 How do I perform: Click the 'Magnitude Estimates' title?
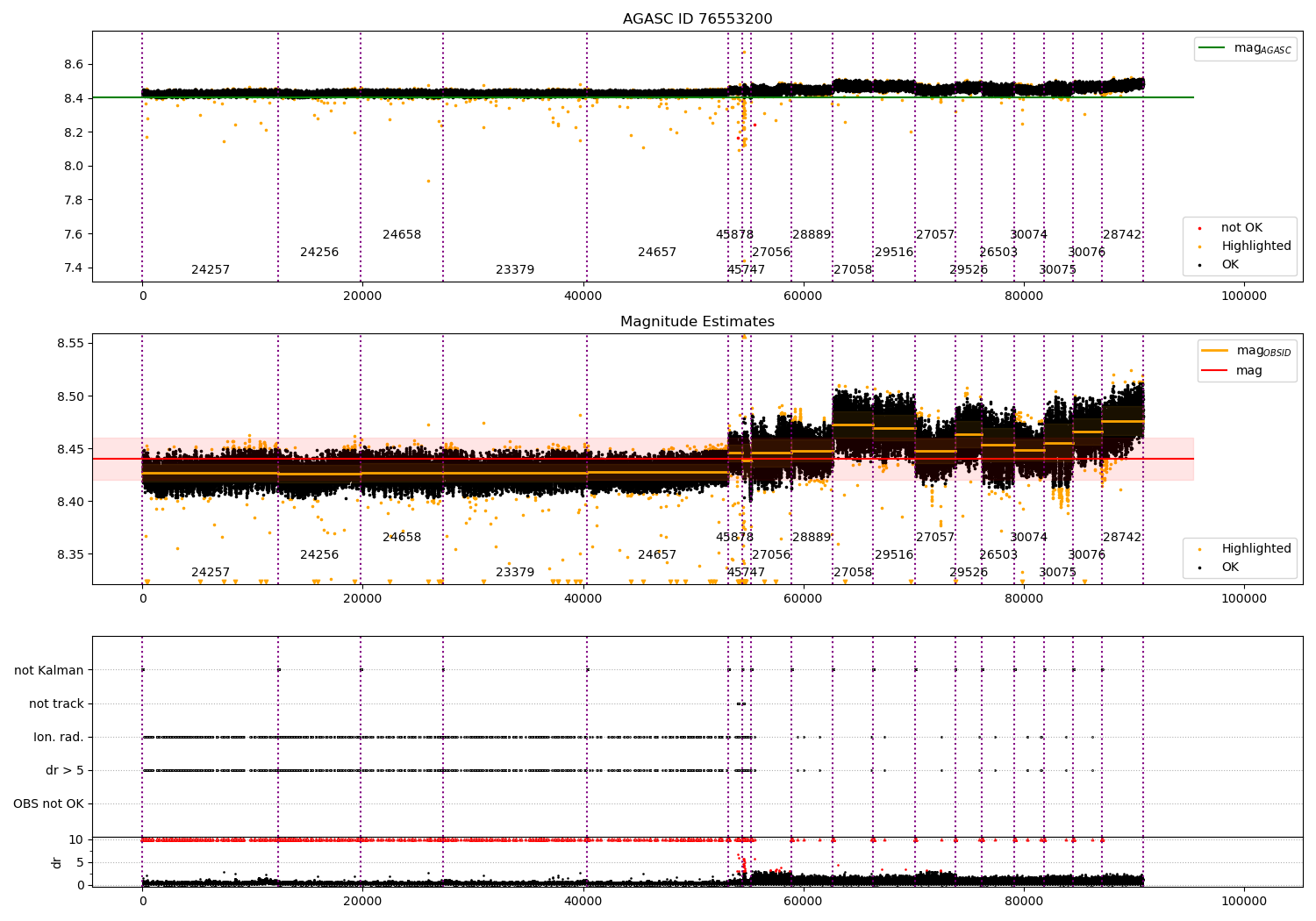click(x=697, y=322)
